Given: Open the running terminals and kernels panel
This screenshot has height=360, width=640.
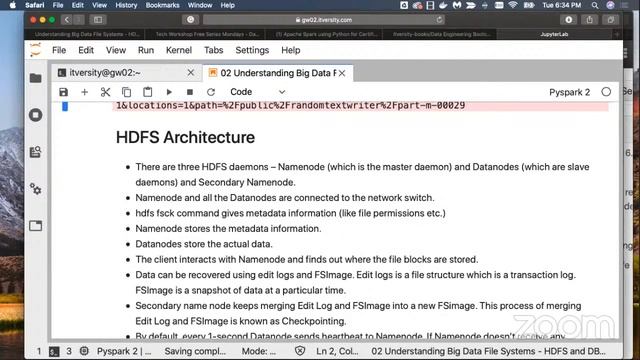Looking at the screenshot, I should point(36,115).
